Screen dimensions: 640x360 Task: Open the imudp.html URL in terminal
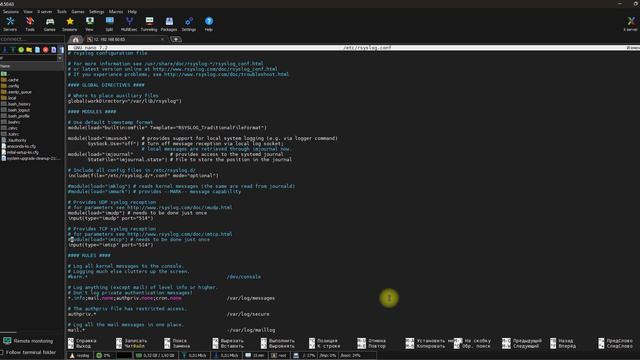point(179,207)
